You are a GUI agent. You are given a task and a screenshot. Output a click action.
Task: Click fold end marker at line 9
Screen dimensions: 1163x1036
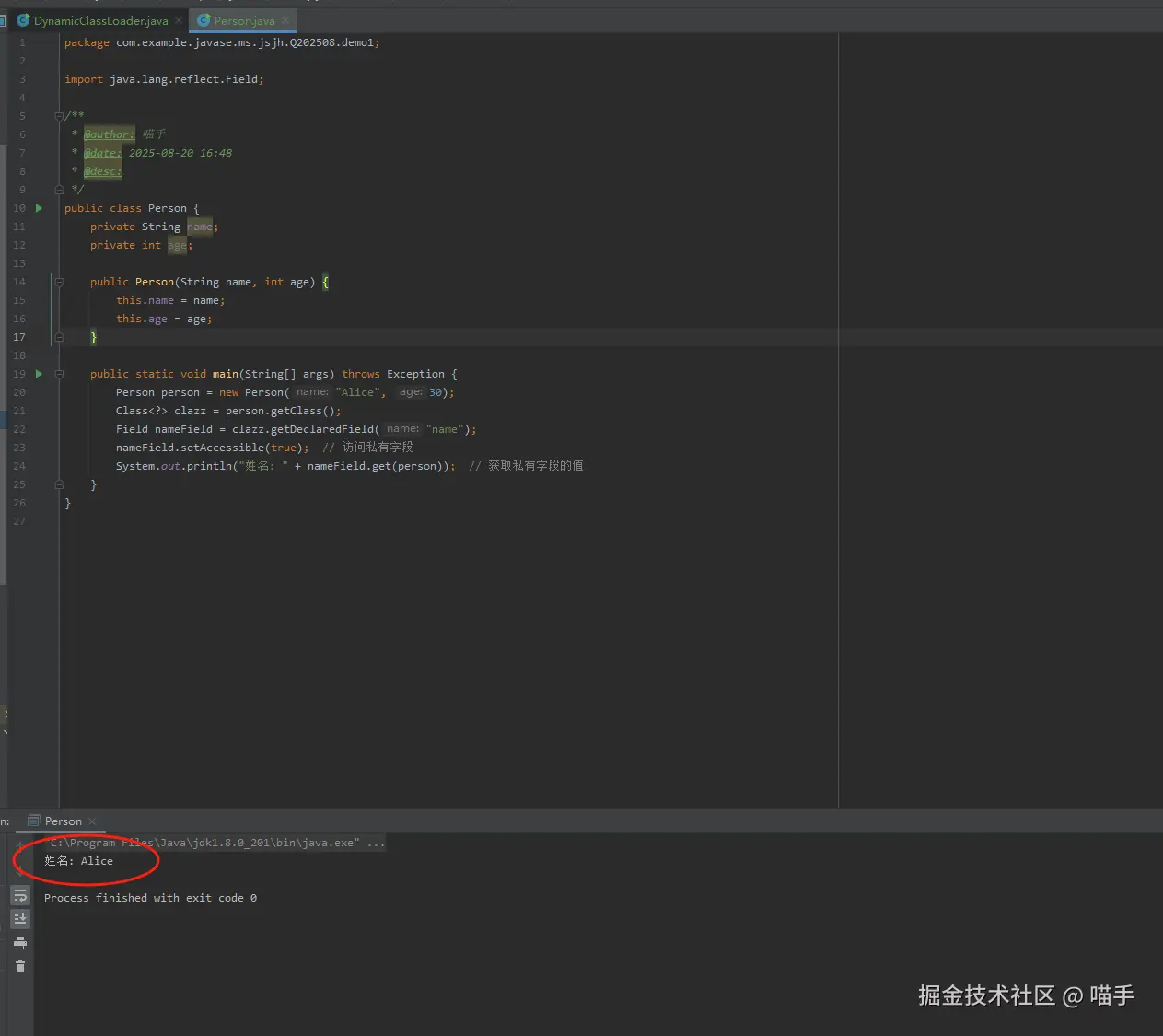point(59,190)
